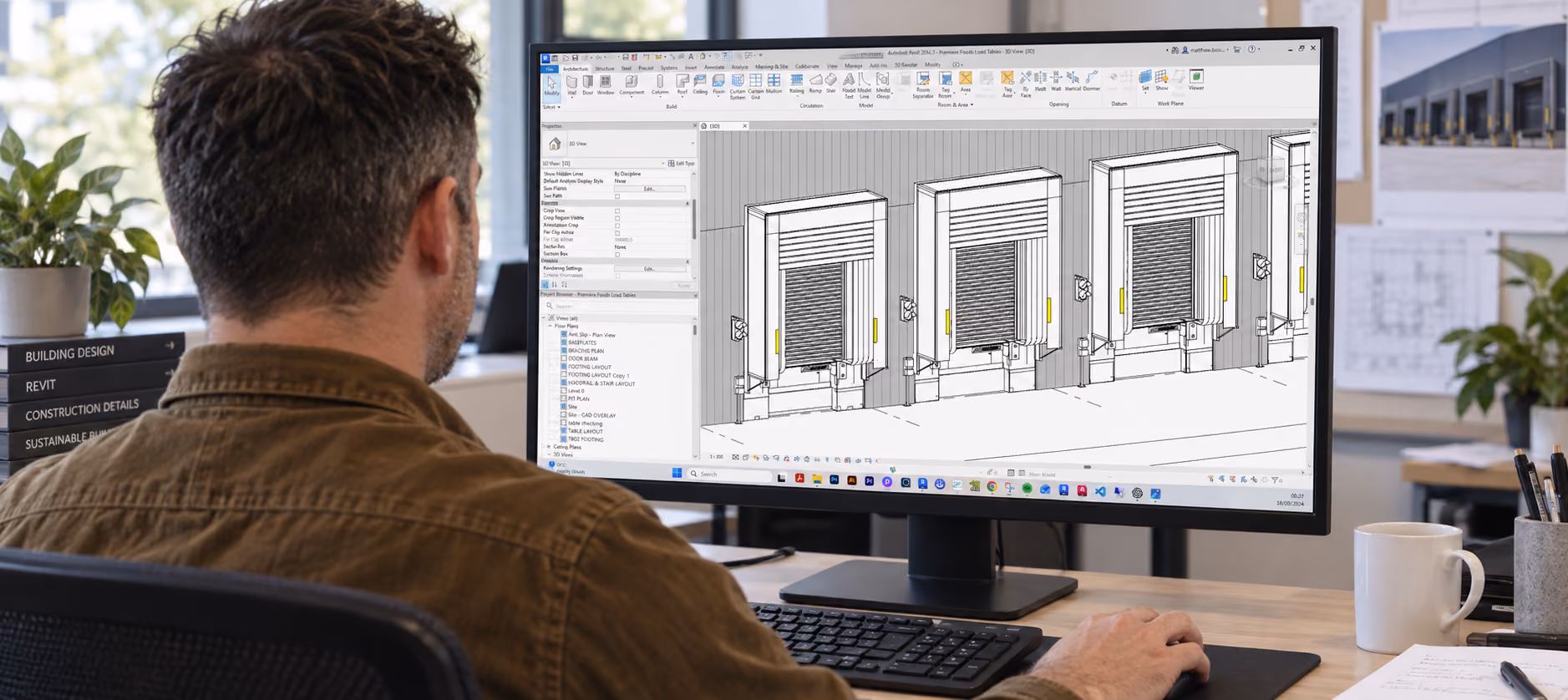Choose the Railing tool
1568x700 pixels.
[x=797, y=84]
